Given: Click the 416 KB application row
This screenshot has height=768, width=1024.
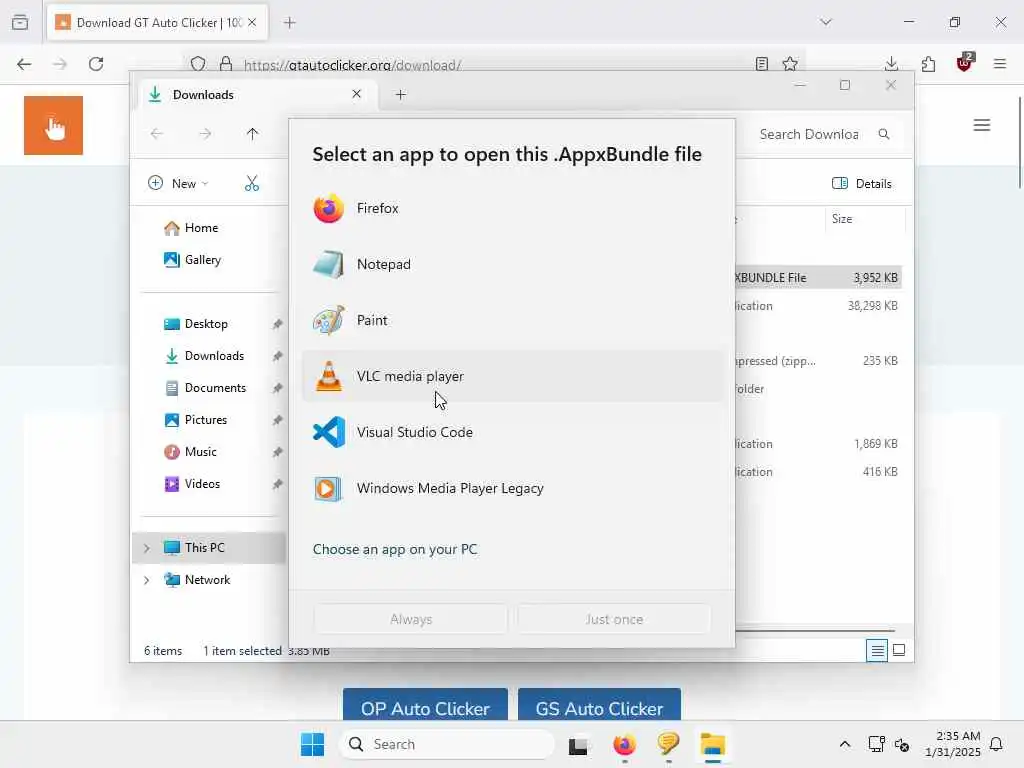Looking at the screenshot, I should pos(818,472).
